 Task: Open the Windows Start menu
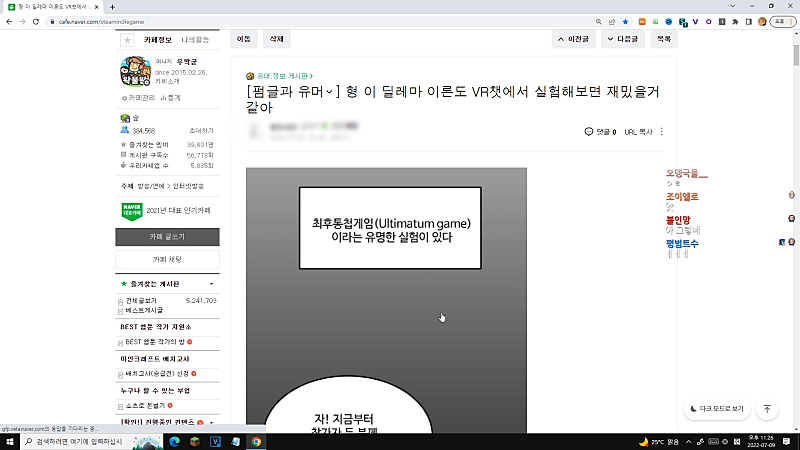(10, 442)
